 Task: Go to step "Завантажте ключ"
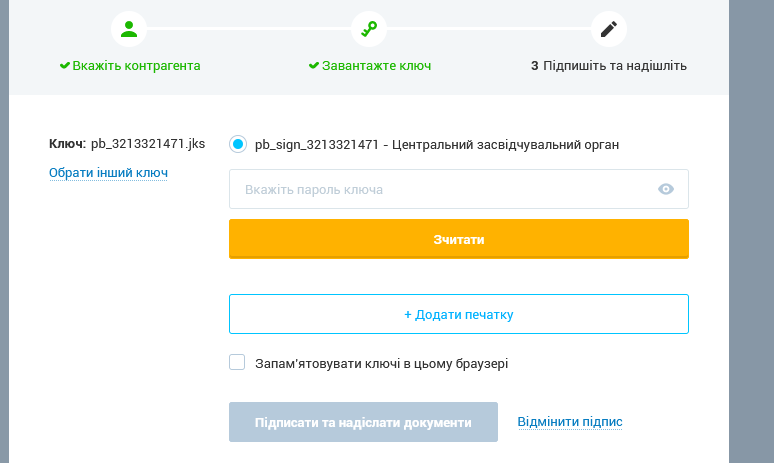click(376, 66)
